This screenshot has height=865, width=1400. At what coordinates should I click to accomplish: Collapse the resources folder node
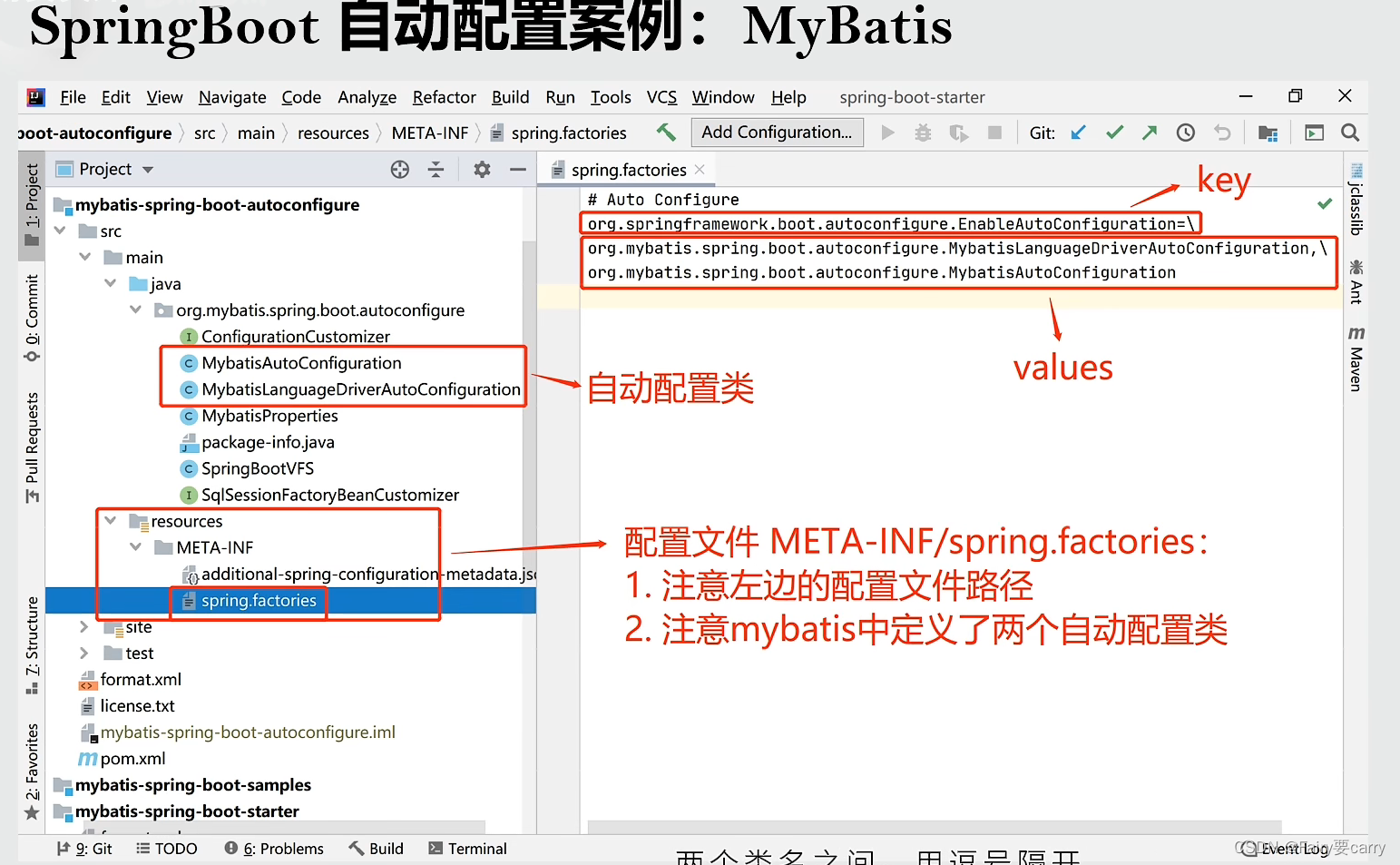tap(111, 520)
